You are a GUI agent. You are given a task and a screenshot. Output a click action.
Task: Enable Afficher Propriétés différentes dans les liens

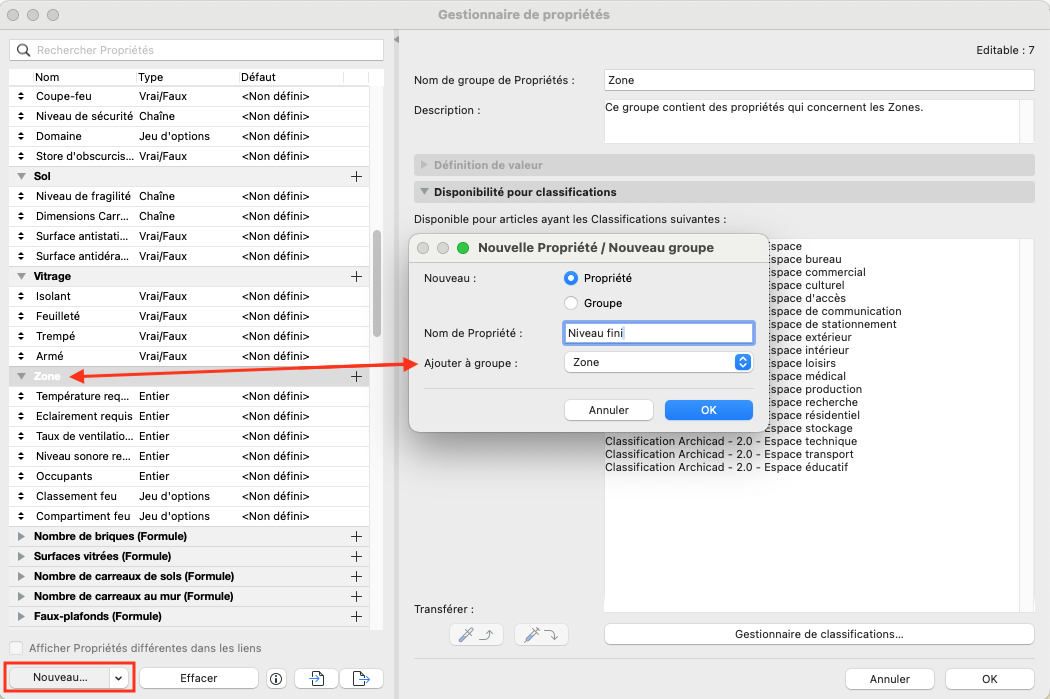[x=15, y=648]
